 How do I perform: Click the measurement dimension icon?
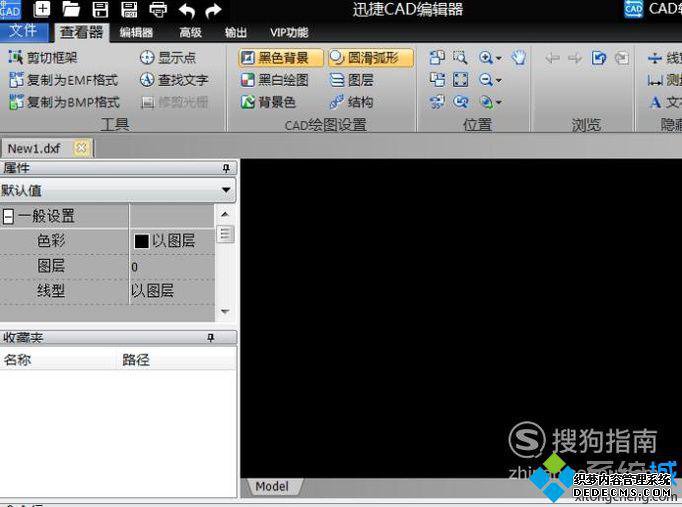(655, 80)
